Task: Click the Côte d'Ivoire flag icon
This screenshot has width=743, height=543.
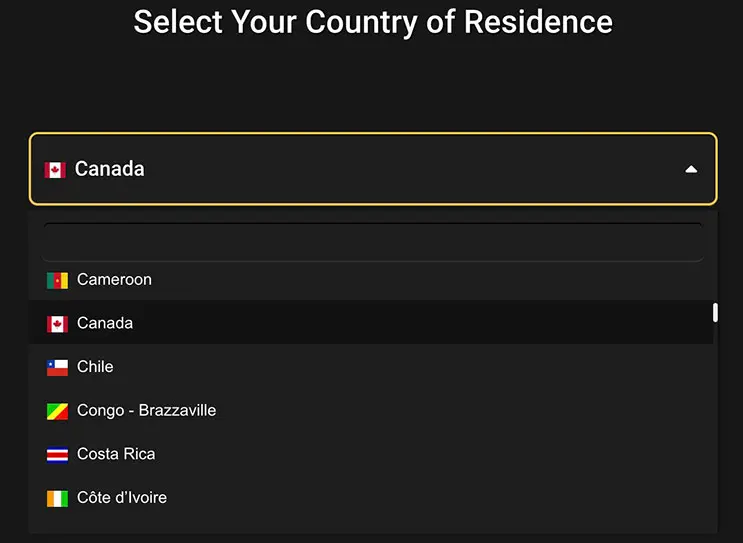Action: (x=57, y=498)
